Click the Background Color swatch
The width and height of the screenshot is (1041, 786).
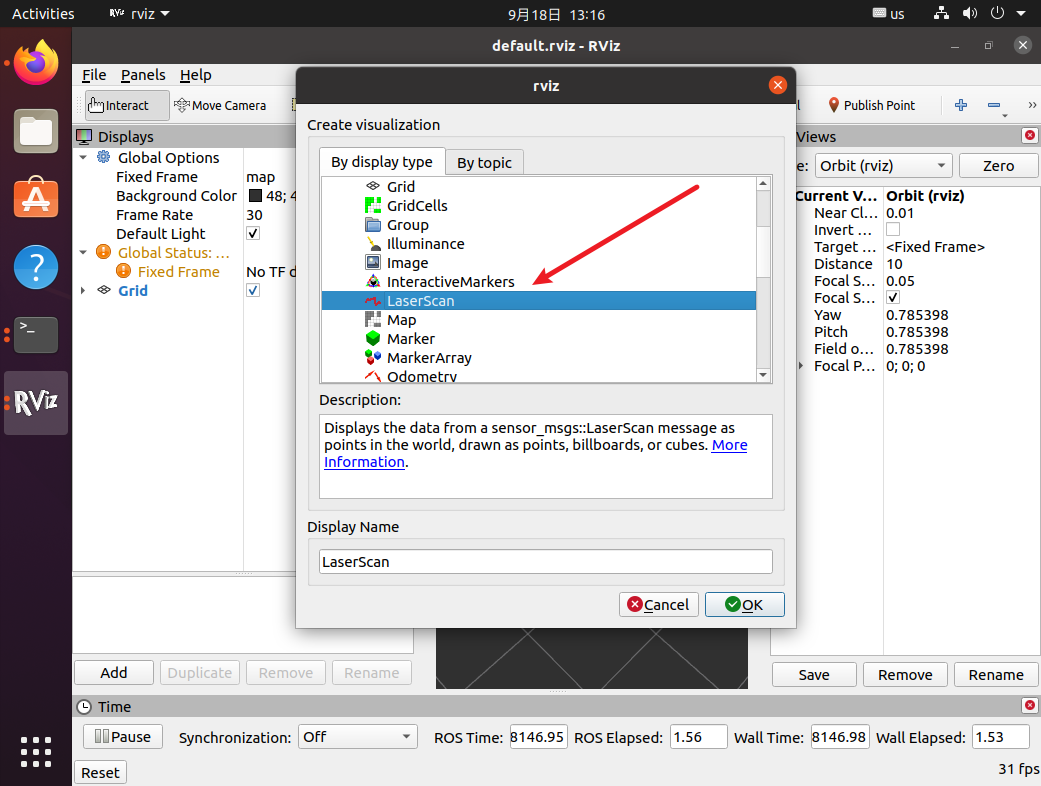(255, 196)
